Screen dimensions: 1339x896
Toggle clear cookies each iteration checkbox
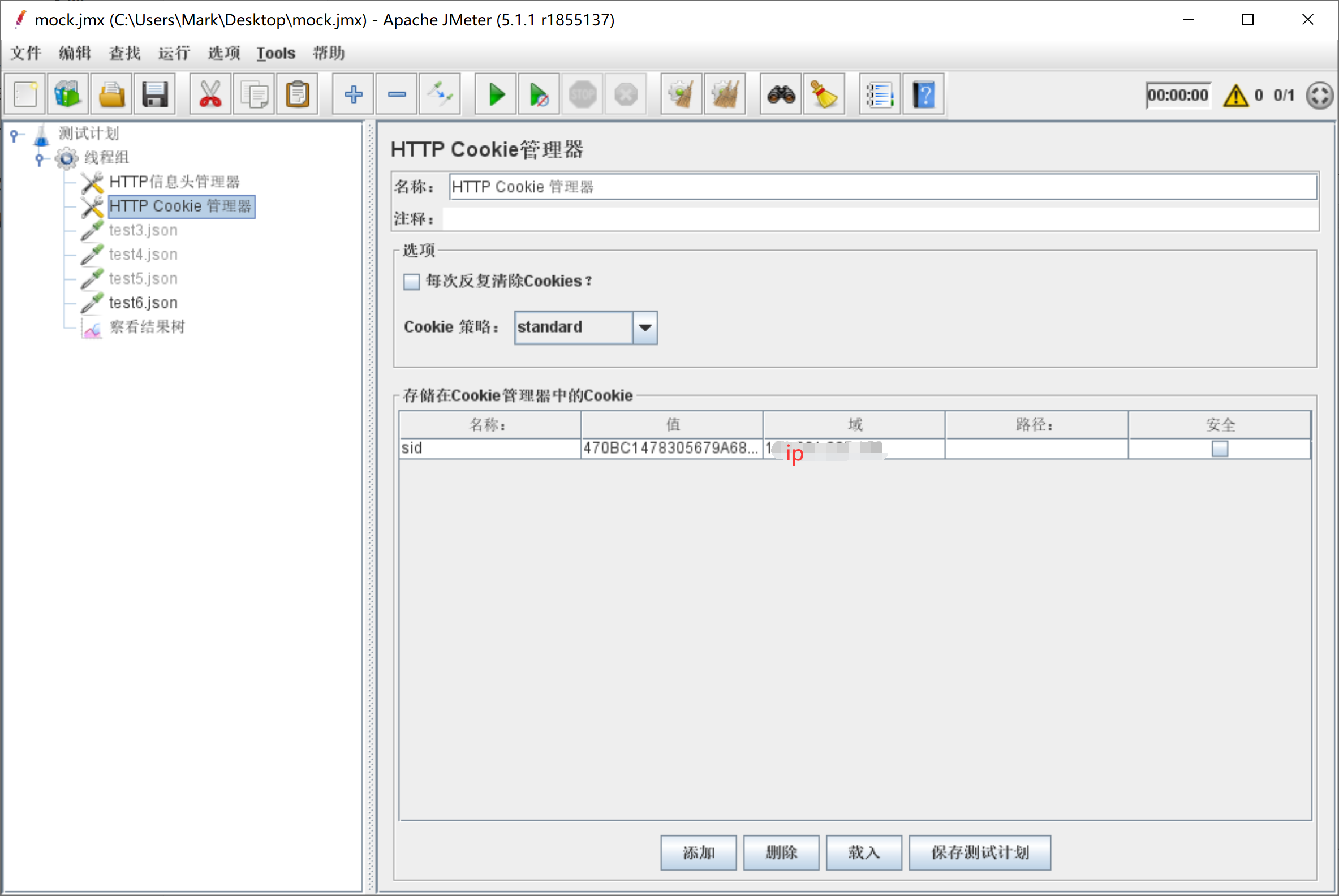click(411, 282)
